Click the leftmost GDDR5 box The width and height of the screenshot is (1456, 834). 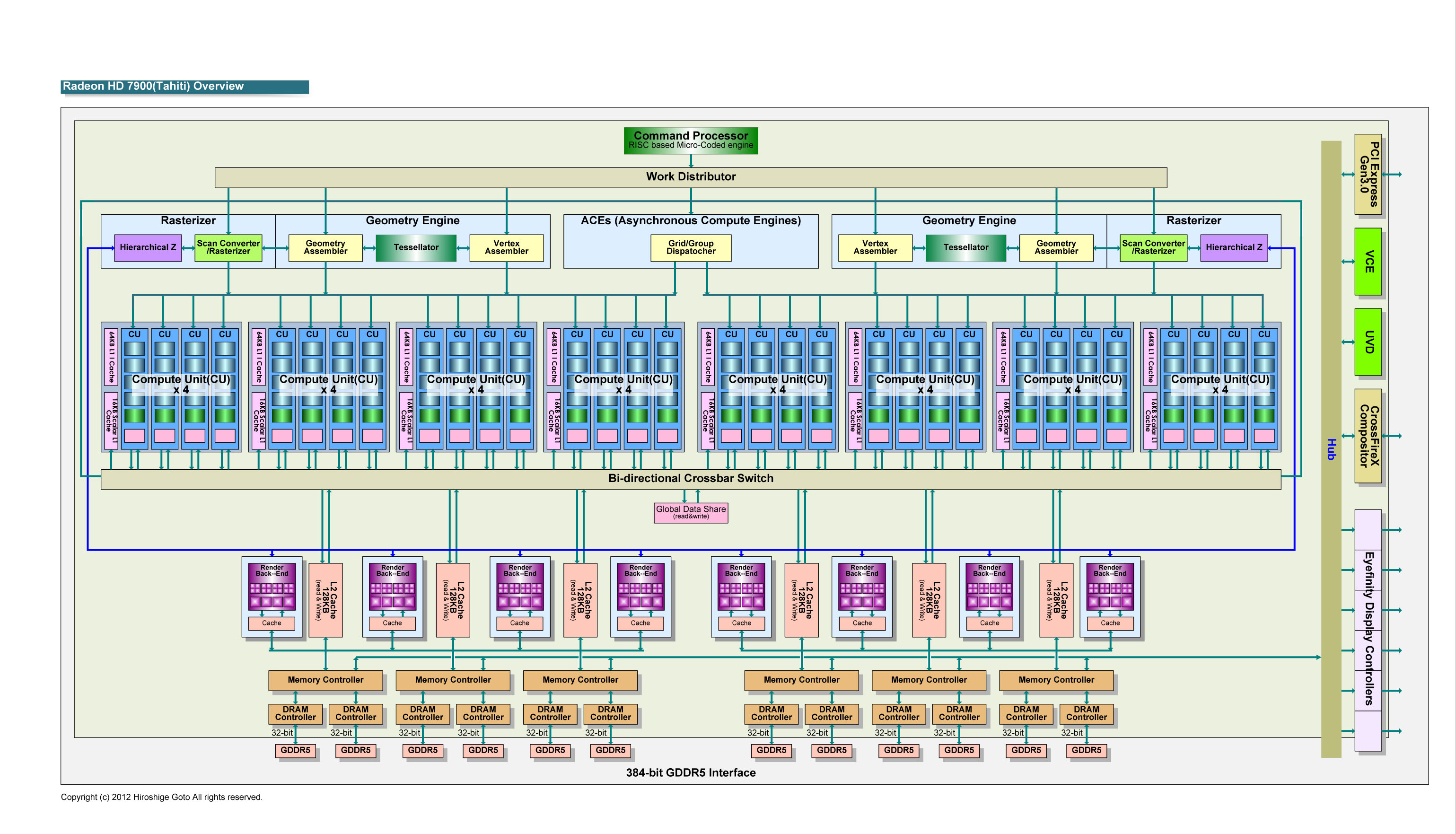[x=295, y=750]
